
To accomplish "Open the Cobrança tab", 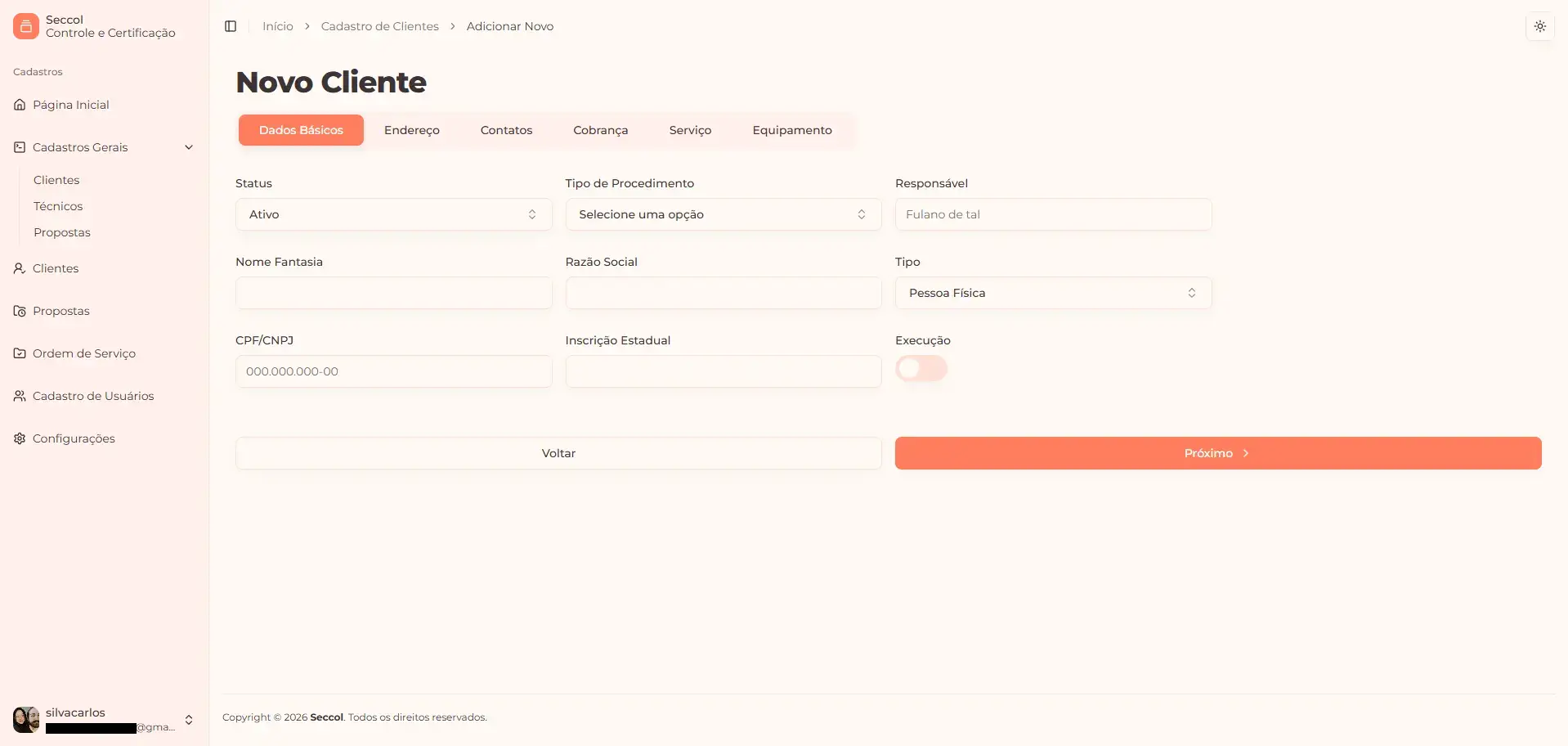I will [x=600, y=129].
